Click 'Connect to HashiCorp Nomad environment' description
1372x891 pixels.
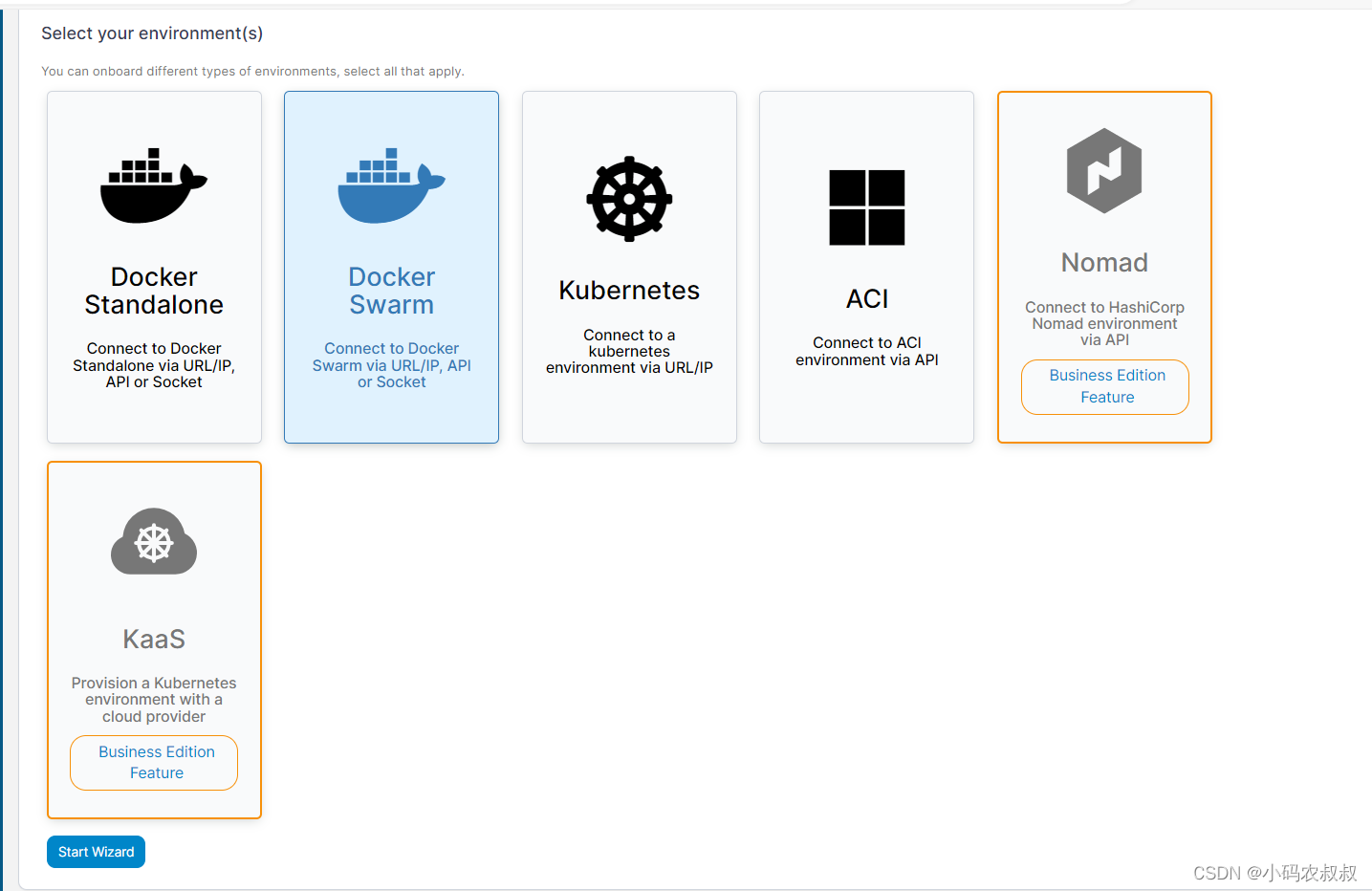point(1104,323)
